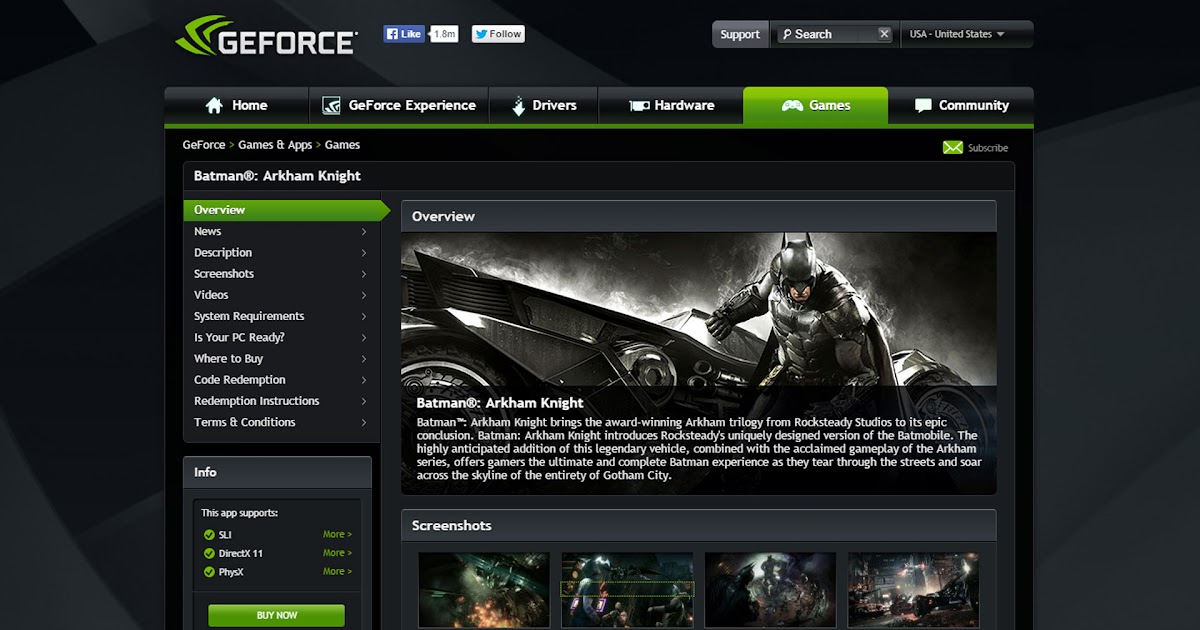Open System Requirements in the sidebar
Image resolution: width=1200 pixels, height=630 pixels.
(x=281, y=316)
